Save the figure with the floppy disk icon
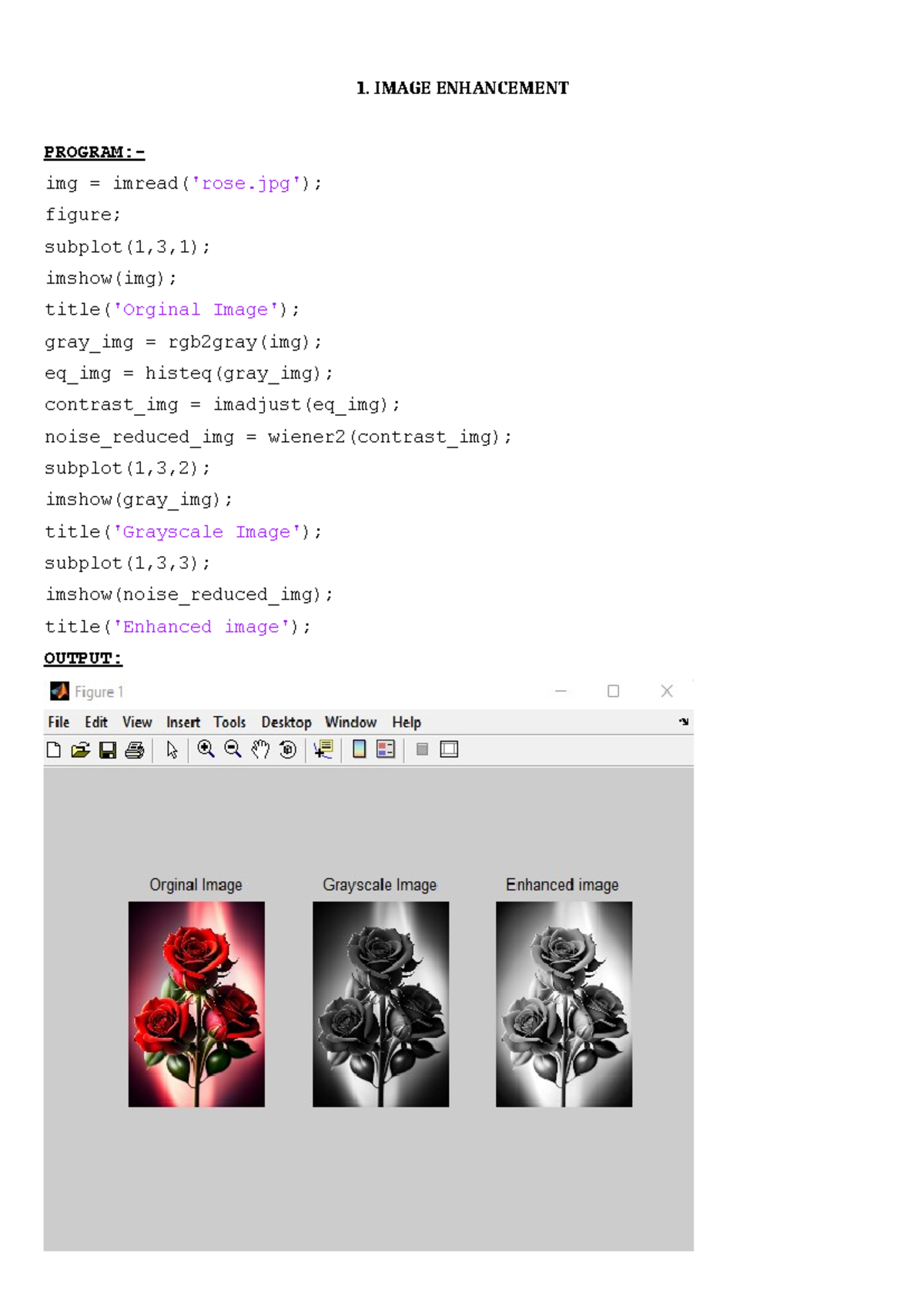924x1306 pixels. (108, 750)
